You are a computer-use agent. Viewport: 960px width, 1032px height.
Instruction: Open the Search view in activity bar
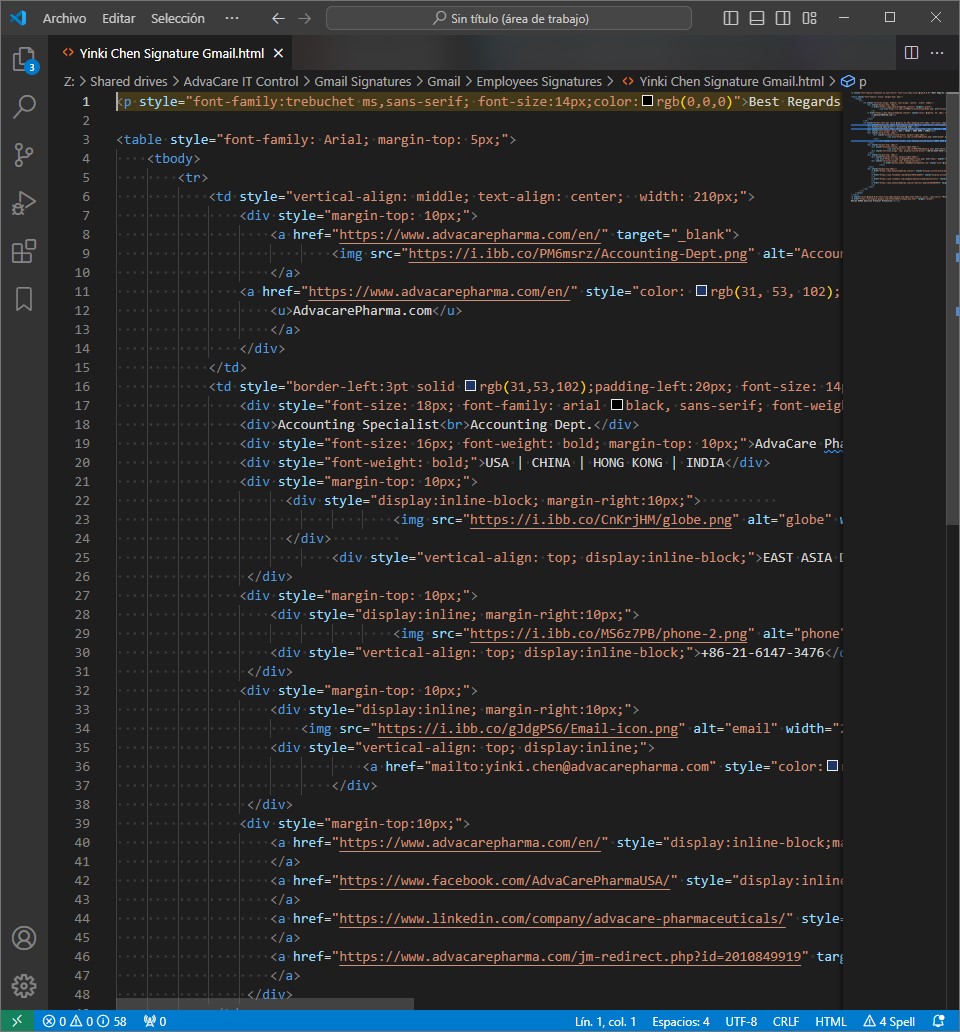point(24,107)
